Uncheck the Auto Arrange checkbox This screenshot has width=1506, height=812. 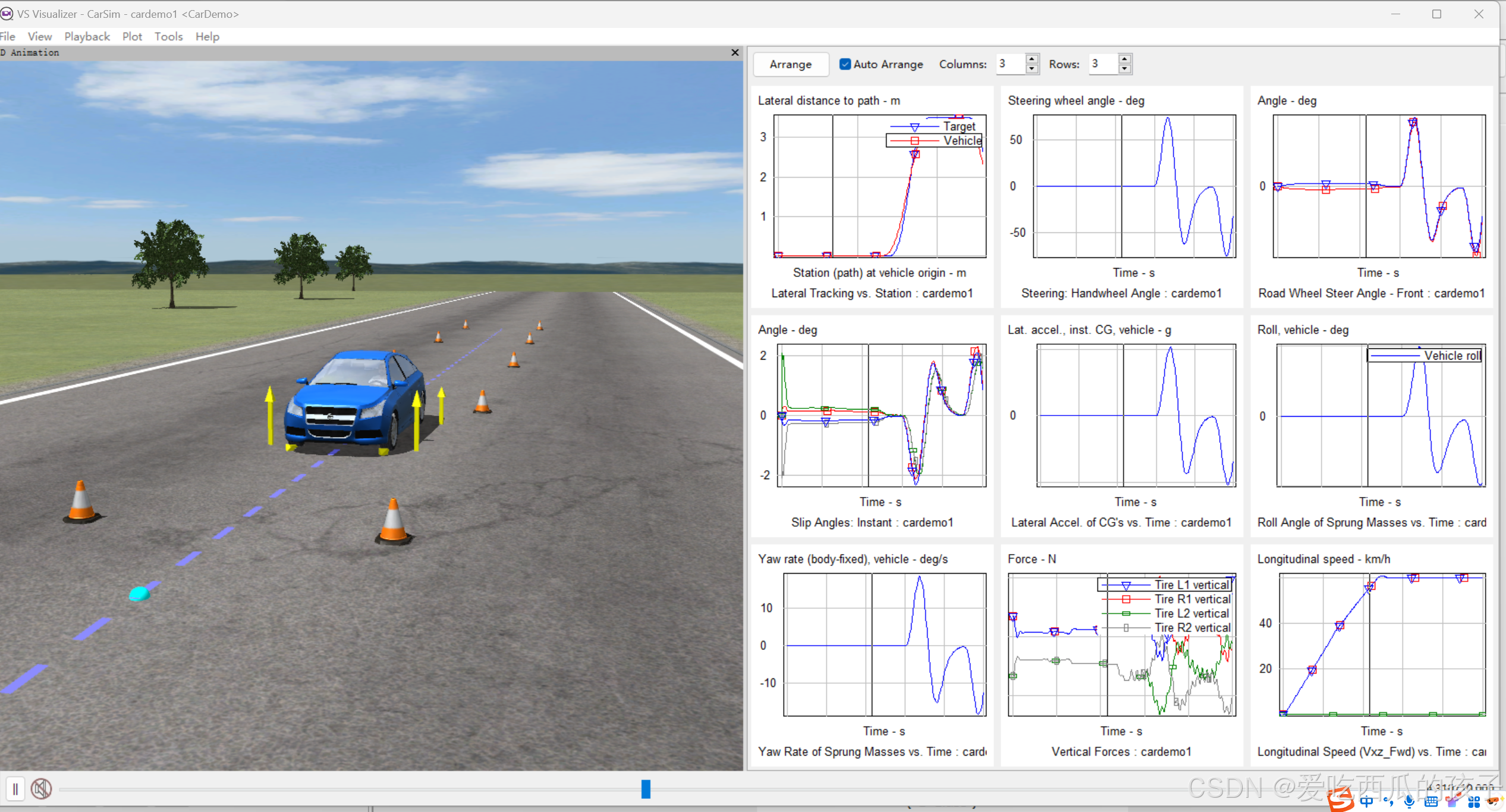click(x=845, y=64)
